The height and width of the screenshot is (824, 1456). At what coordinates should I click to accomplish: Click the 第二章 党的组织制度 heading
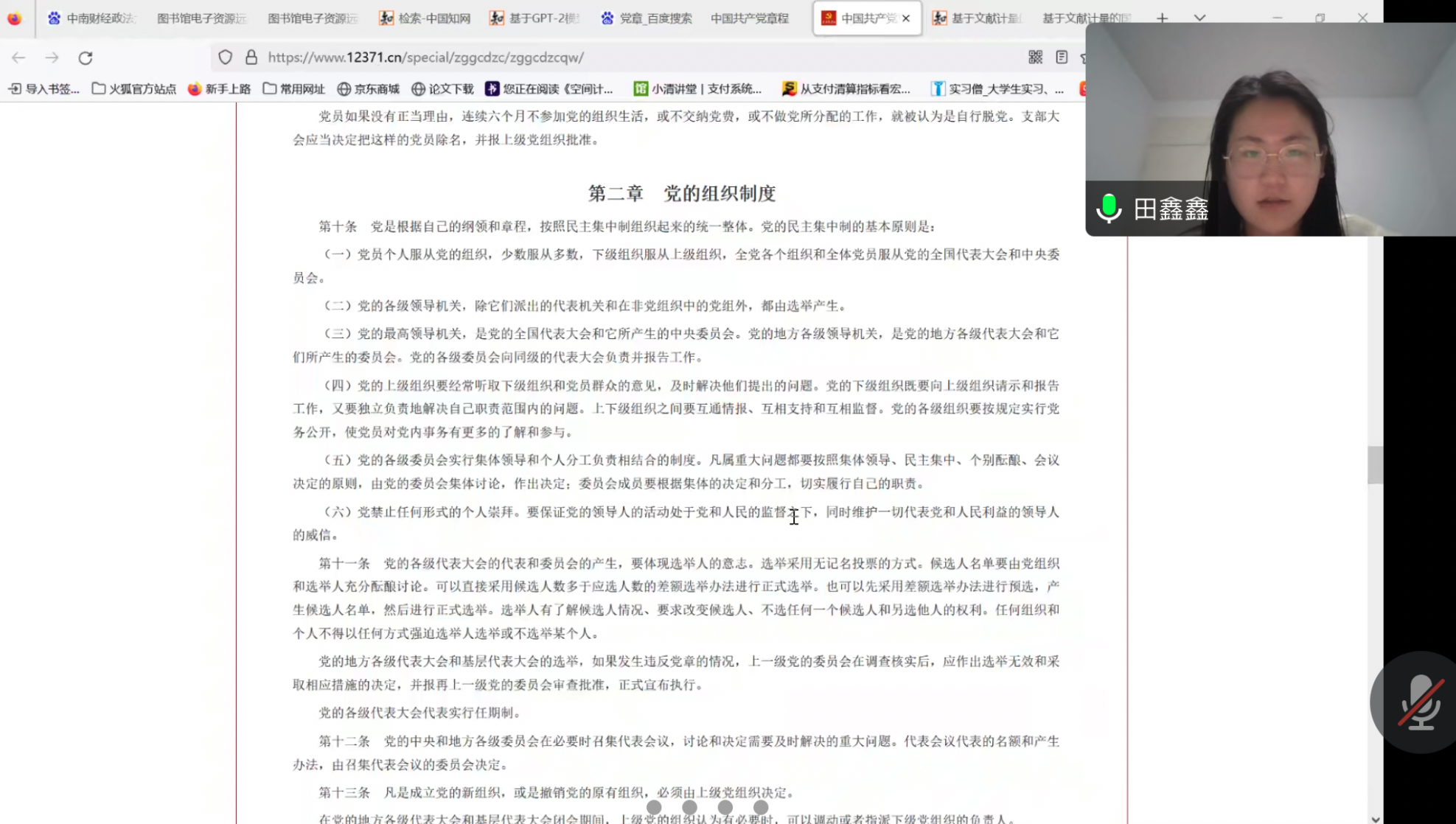tap(682, 194)
